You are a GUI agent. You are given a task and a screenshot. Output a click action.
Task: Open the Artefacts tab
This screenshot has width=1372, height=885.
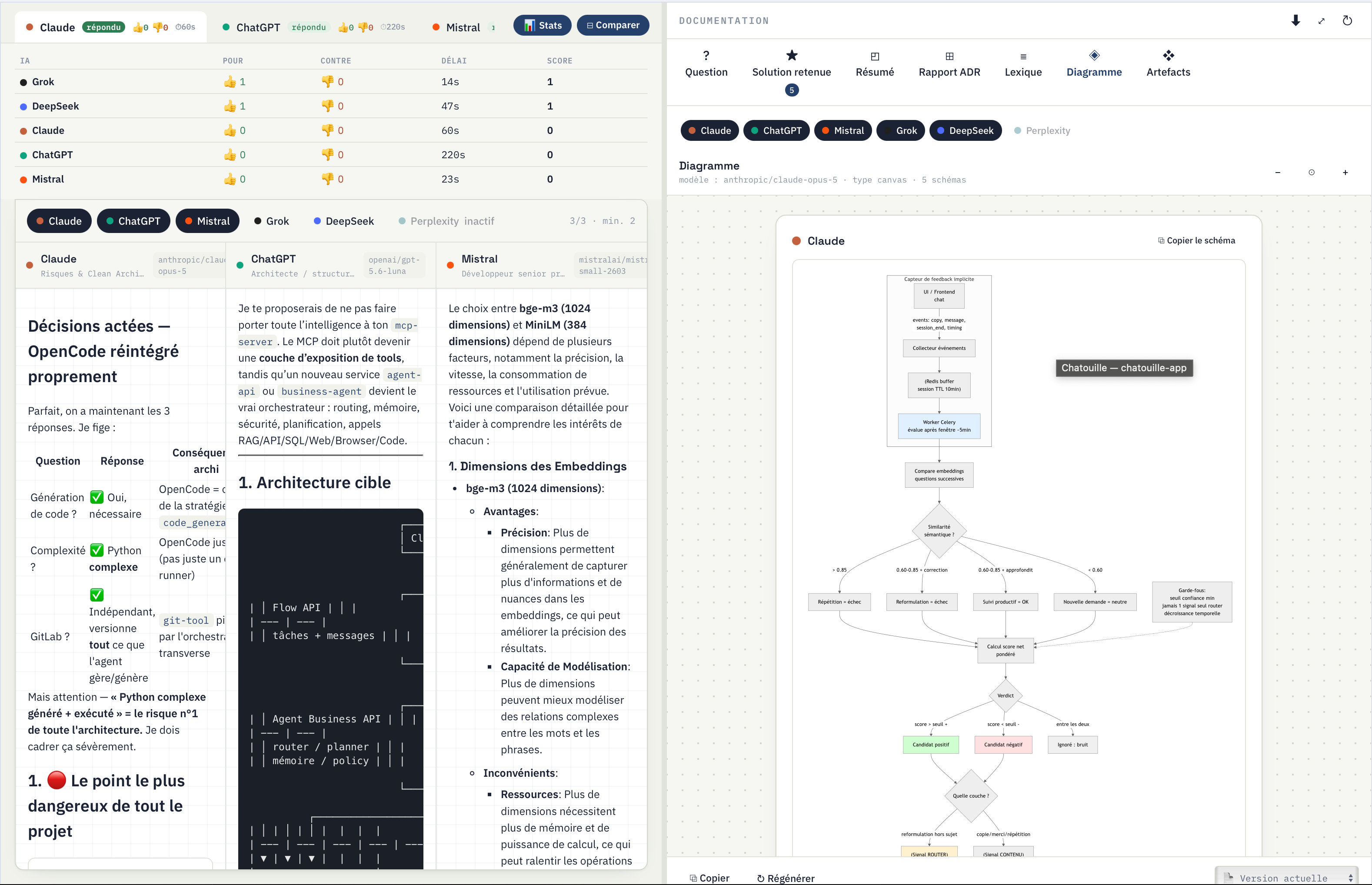(x=1168, y=64)
